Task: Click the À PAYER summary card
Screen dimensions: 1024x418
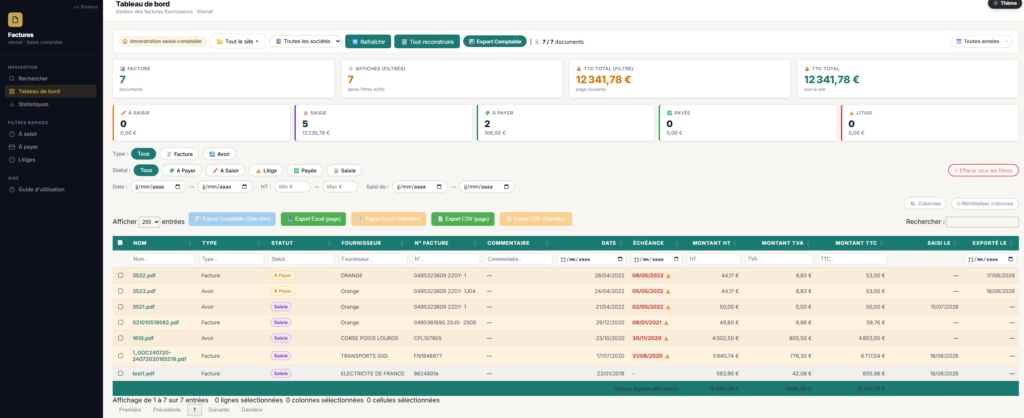Action: (x=565, y=123)
